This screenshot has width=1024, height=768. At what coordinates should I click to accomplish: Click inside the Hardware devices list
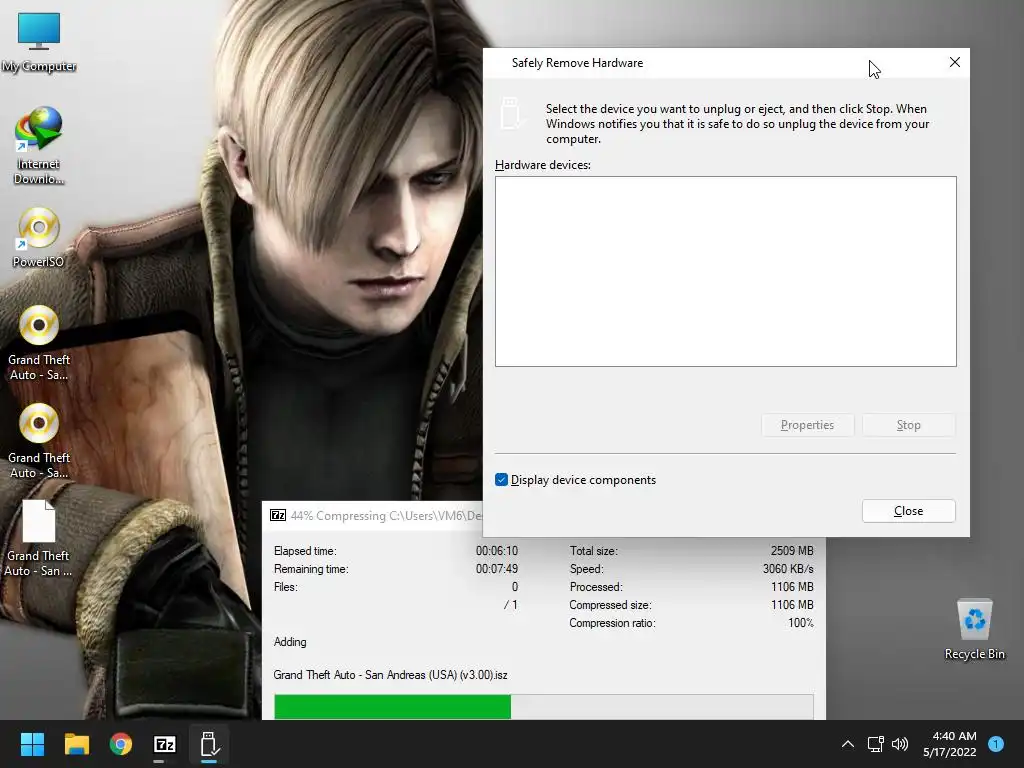pyautogui.click(x=726, y=271)
